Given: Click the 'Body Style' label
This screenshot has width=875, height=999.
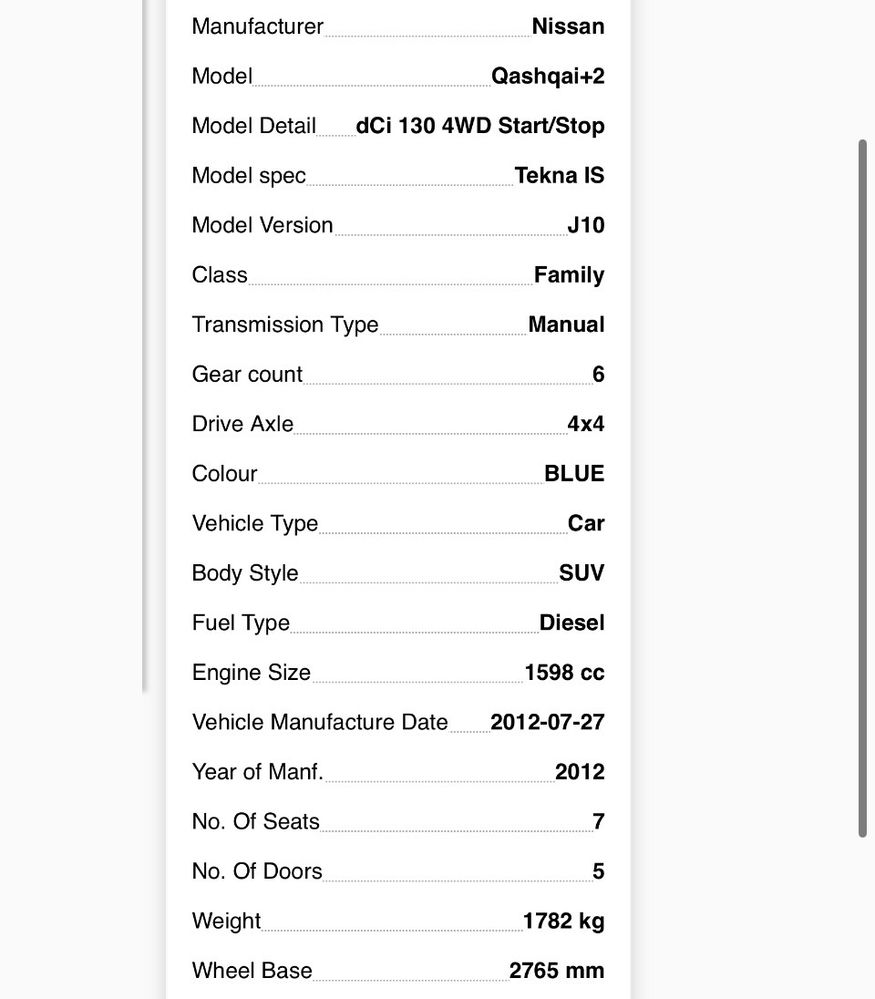Looking at the screenshot, I should click(245, 573).
